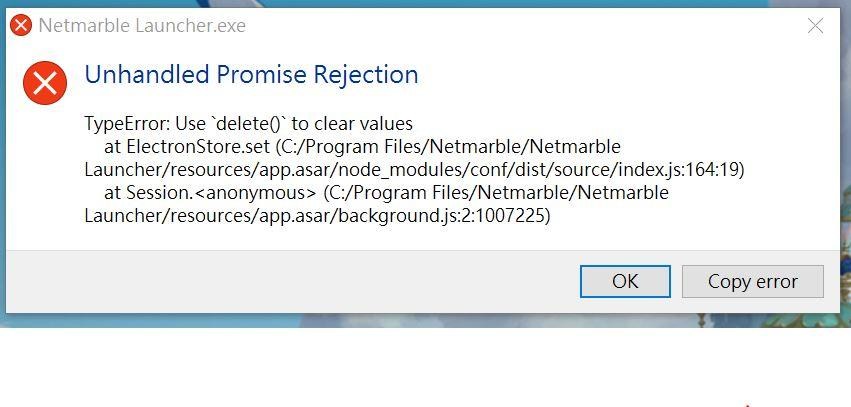Viewport: 851px width, 407px height.
Task: Click the small red error icon in title bar
Action: click(x=21, y=26)
